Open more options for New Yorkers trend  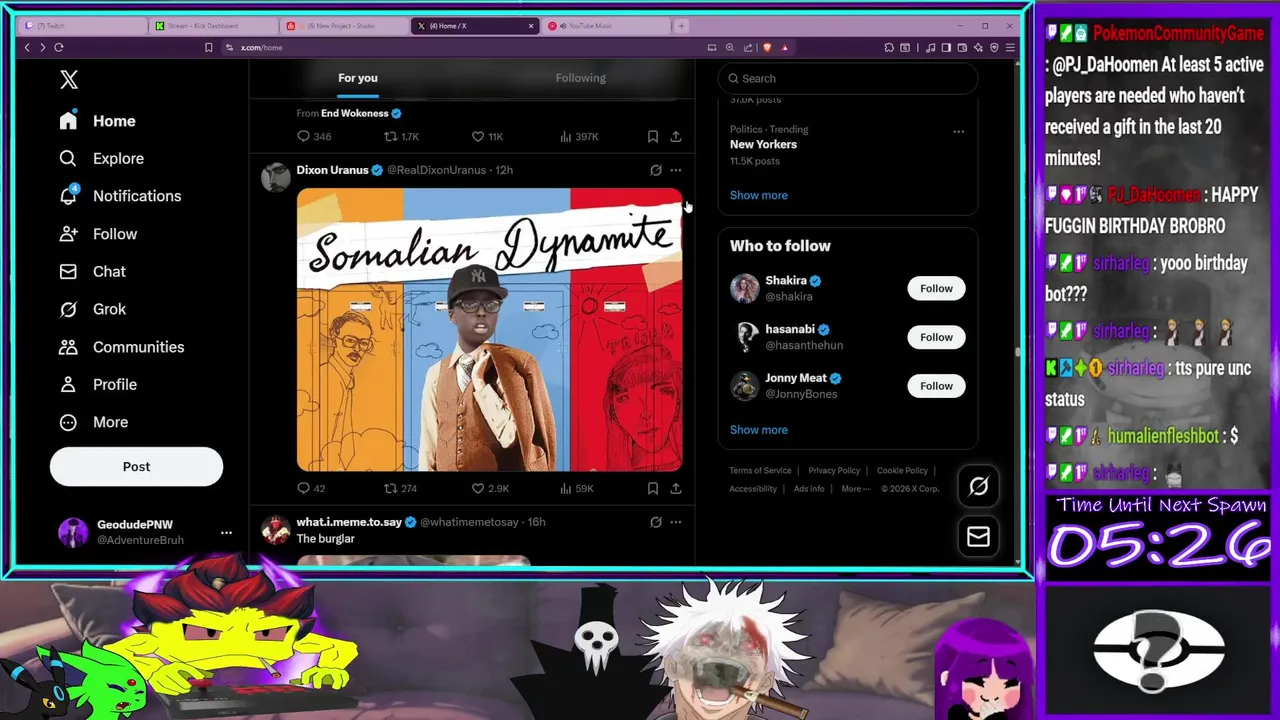coord(958,131)
